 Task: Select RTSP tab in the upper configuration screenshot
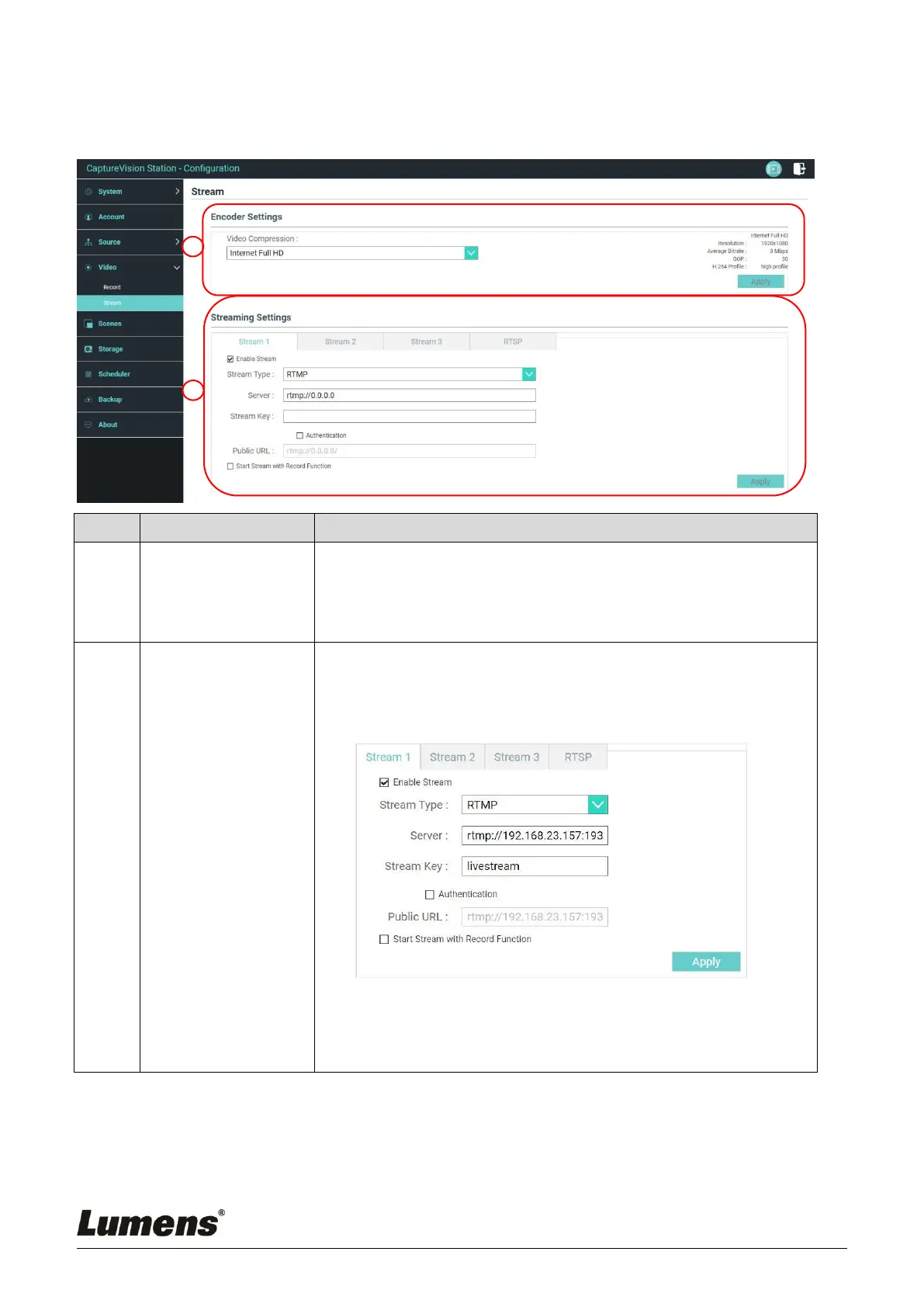(512, 342)
